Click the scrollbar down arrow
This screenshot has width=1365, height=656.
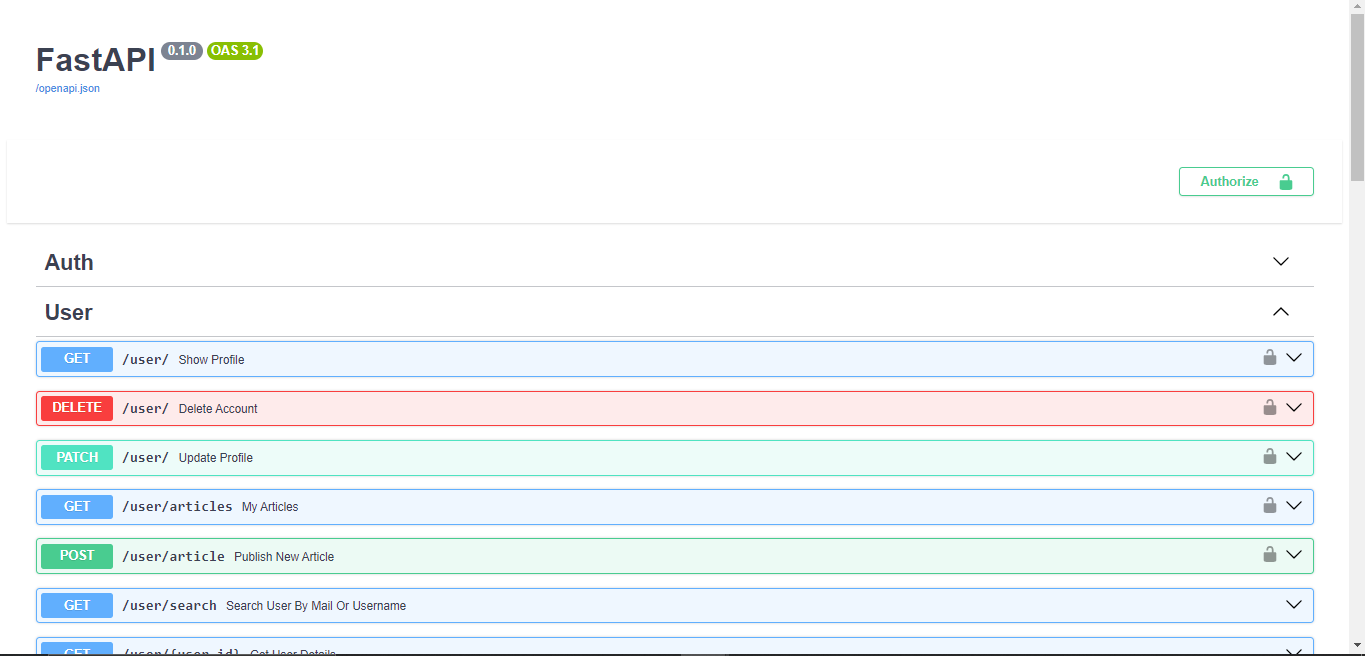[x=1357, y=646]
